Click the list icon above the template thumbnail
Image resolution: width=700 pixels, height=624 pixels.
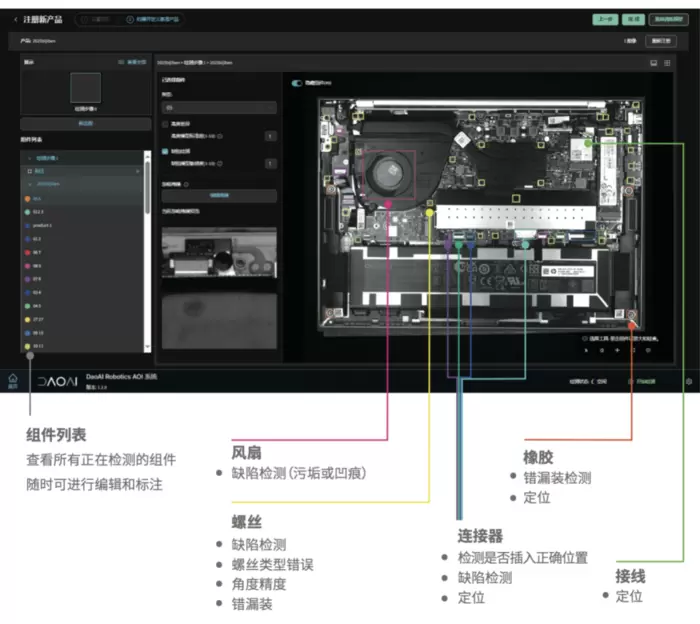[x=121, y=62]
